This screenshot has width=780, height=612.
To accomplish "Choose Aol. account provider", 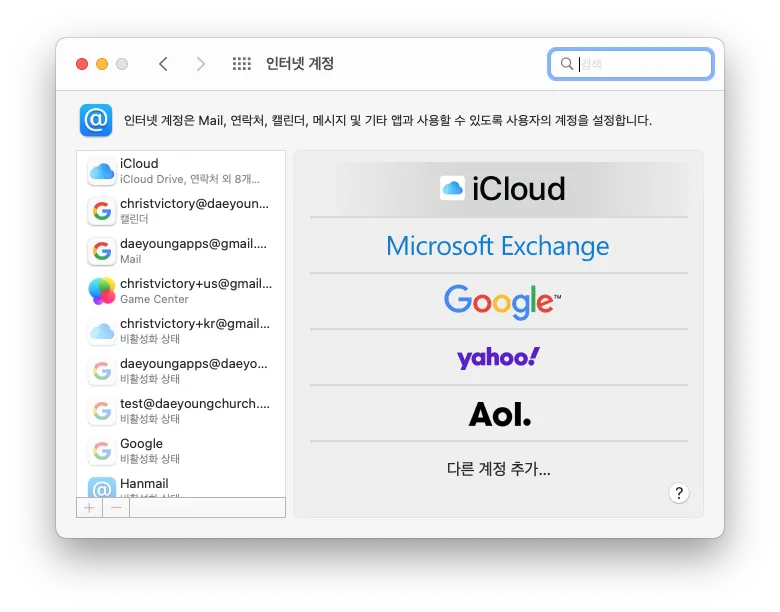I will click(499, 413).
